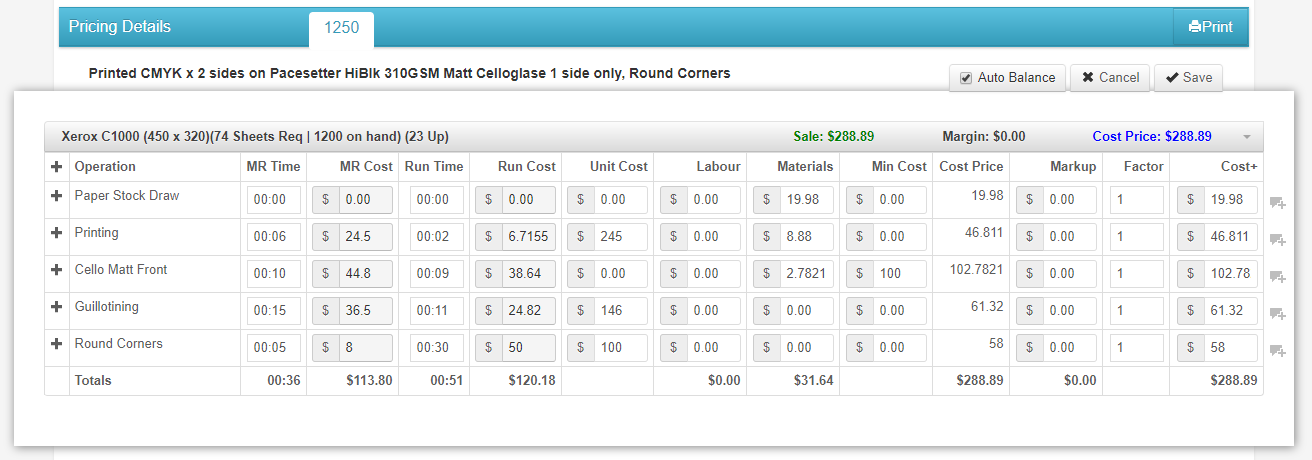
Task: Toggle the Auto Balance checkbox
Action: click(965, 78)
